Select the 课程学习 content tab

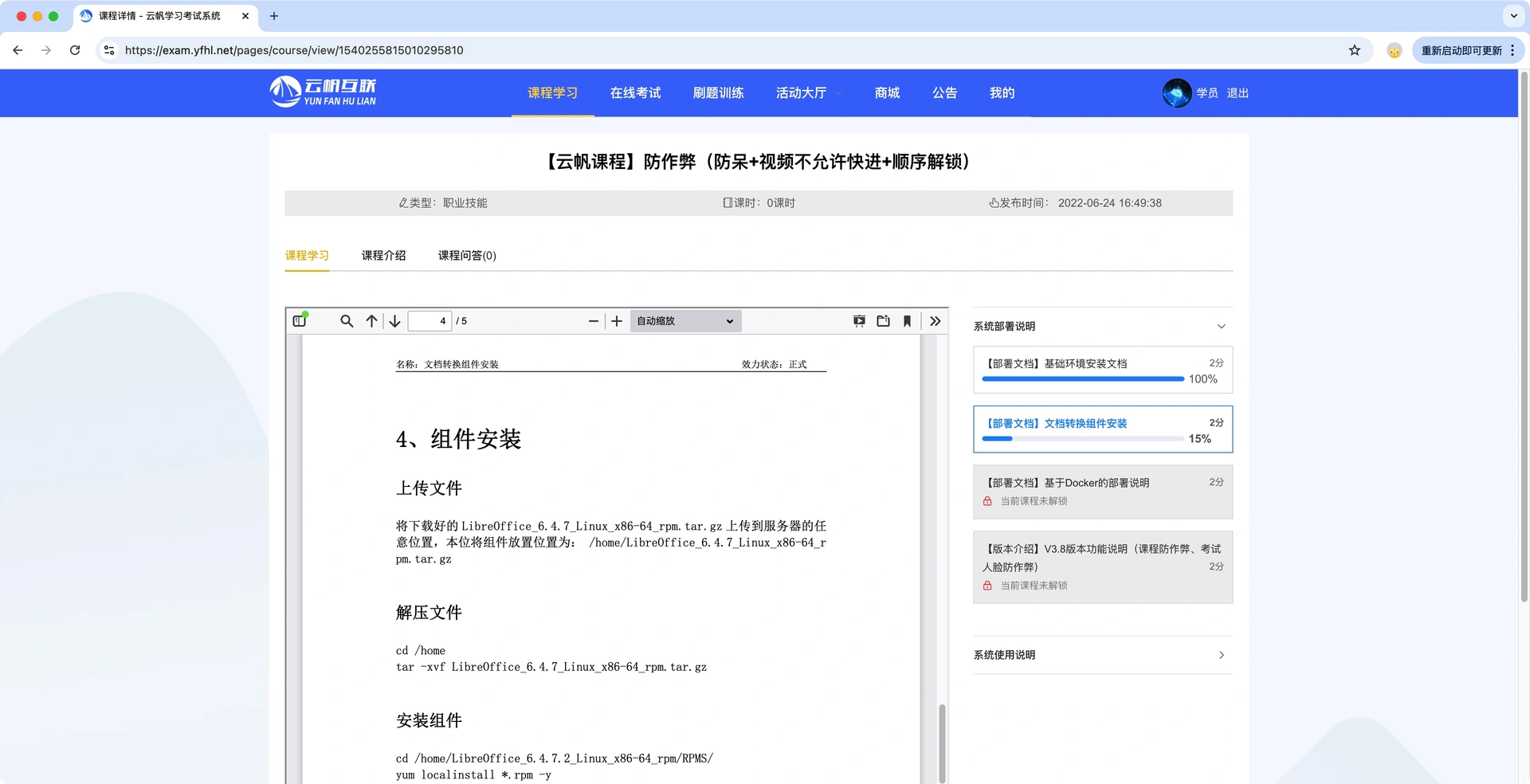click(x=307, y=256)
